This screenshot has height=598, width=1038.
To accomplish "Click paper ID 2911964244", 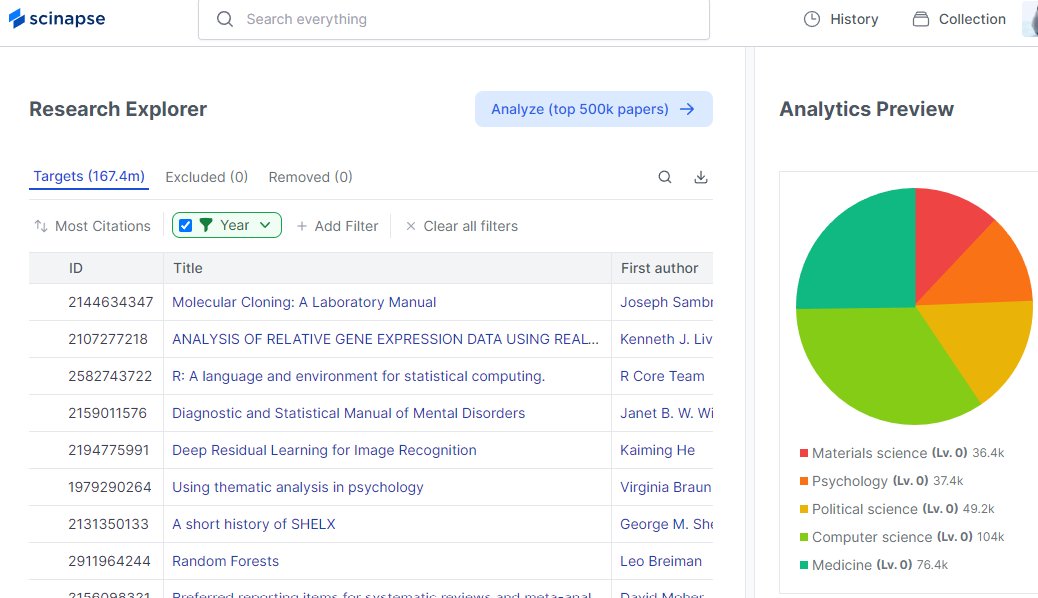I will [x=109, y=561].
